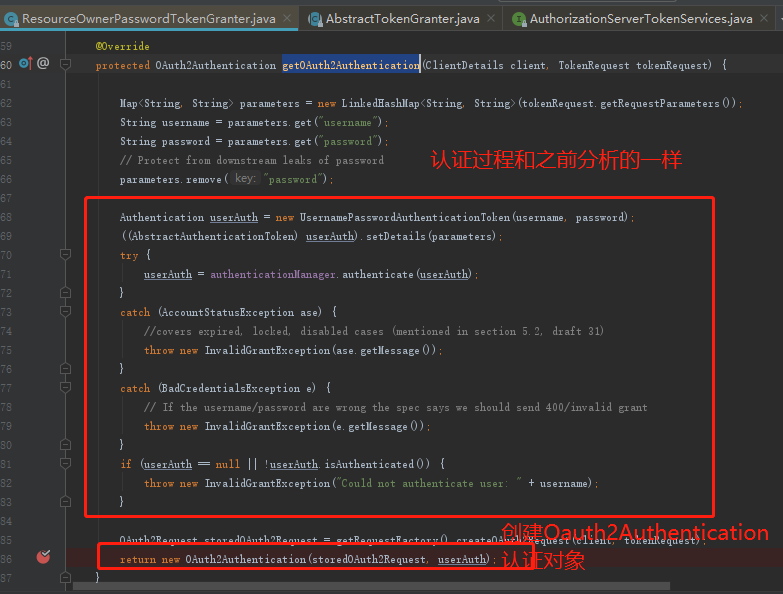Click TokenRequest parameter type on line 60
Screen dimensions: 783x594
(594, 65)
